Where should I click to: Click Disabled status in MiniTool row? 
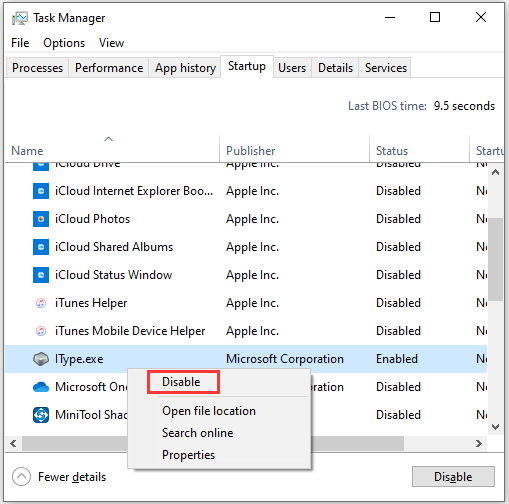(x=398, y=415)
